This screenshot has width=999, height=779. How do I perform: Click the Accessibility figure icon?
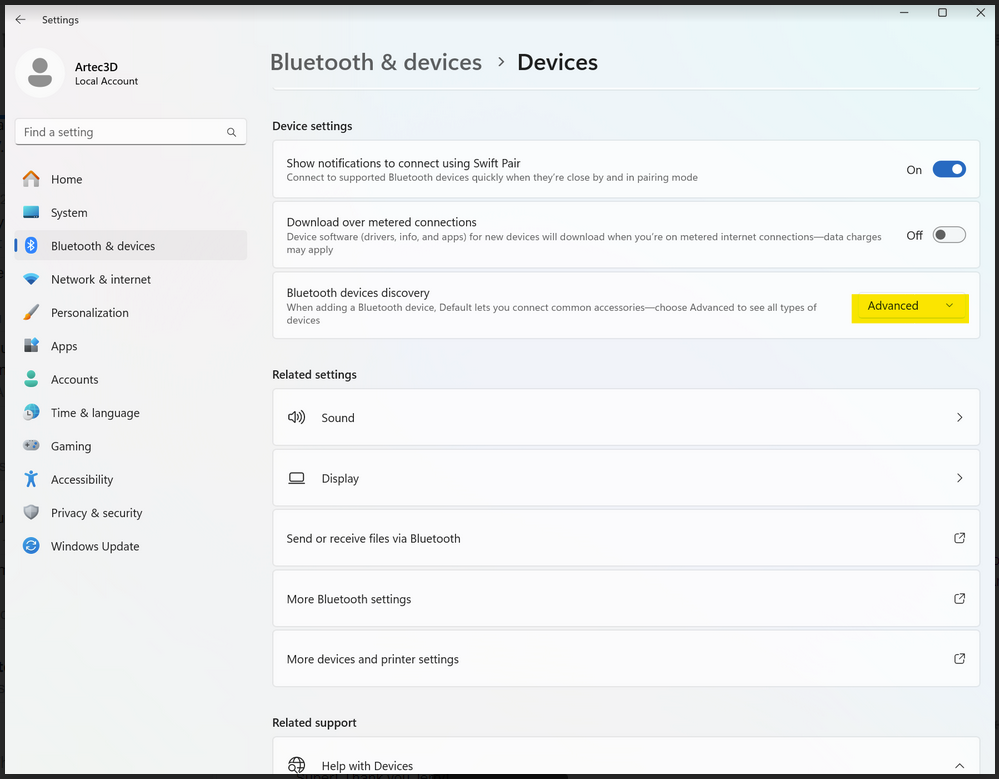(x=31, y=479)
